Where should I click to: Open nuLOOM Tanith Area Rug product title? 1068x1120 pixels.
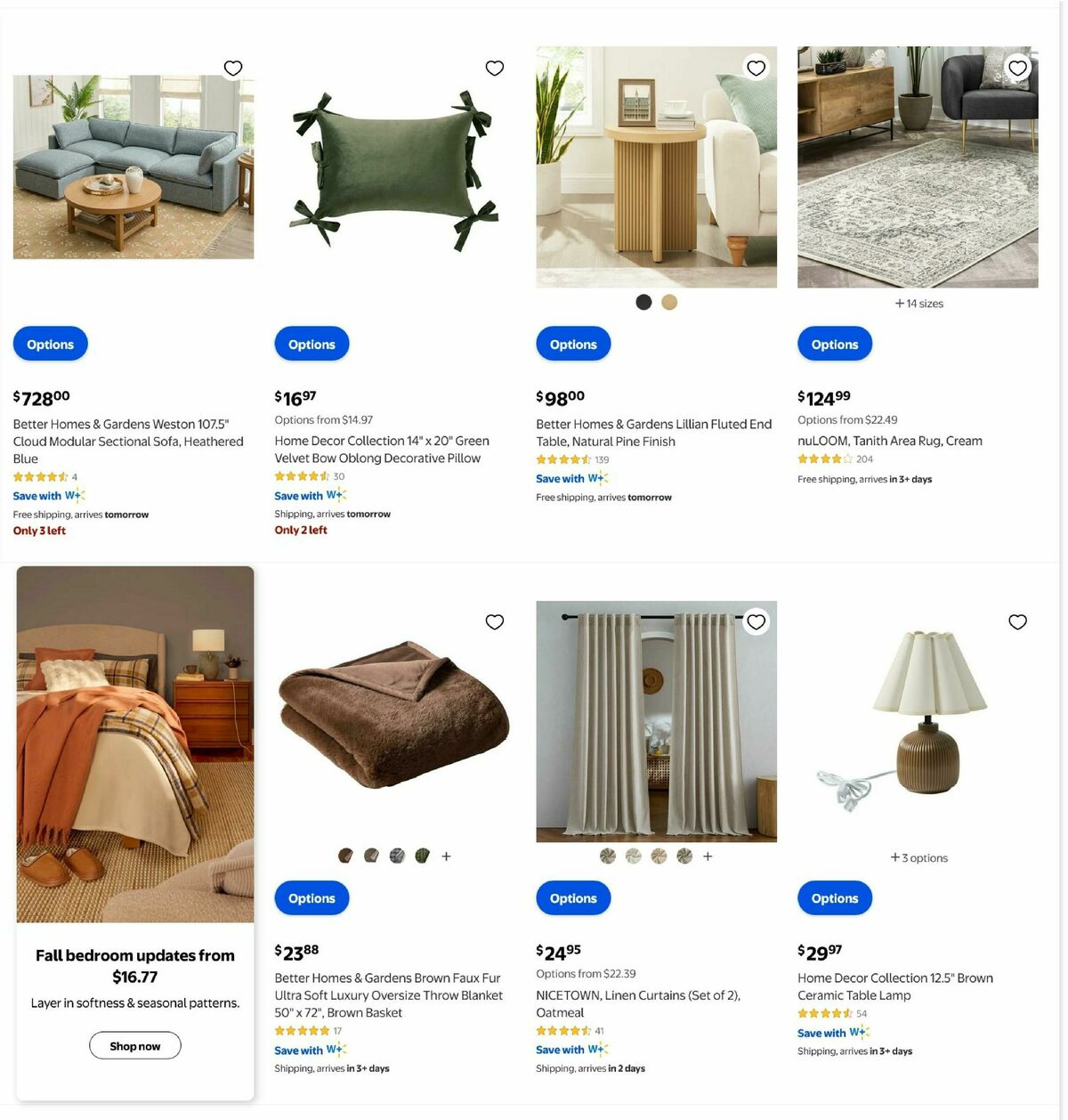pos(890,441)
